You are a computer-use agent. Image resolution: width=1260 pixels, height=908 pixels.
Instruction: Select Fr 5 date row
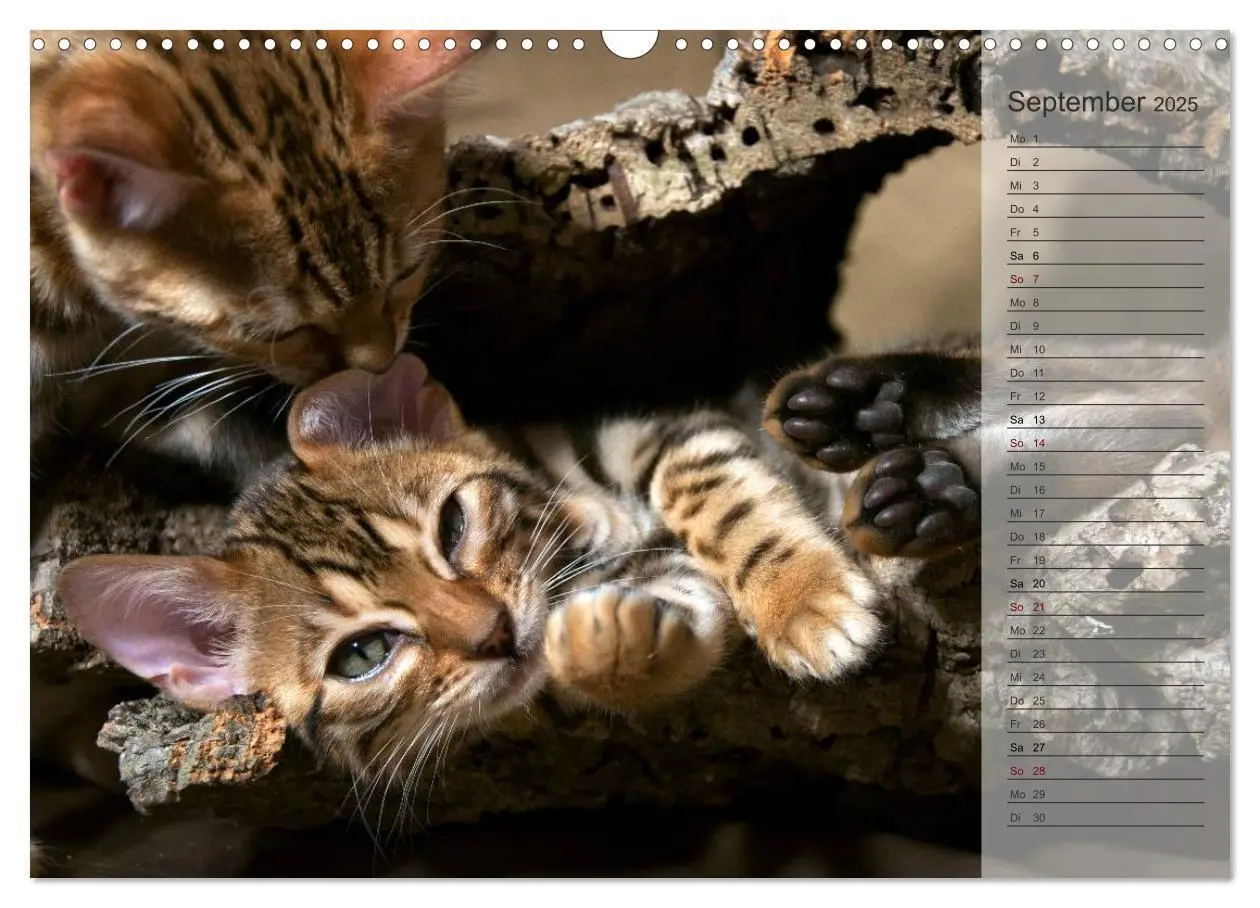pos(1105,232)
